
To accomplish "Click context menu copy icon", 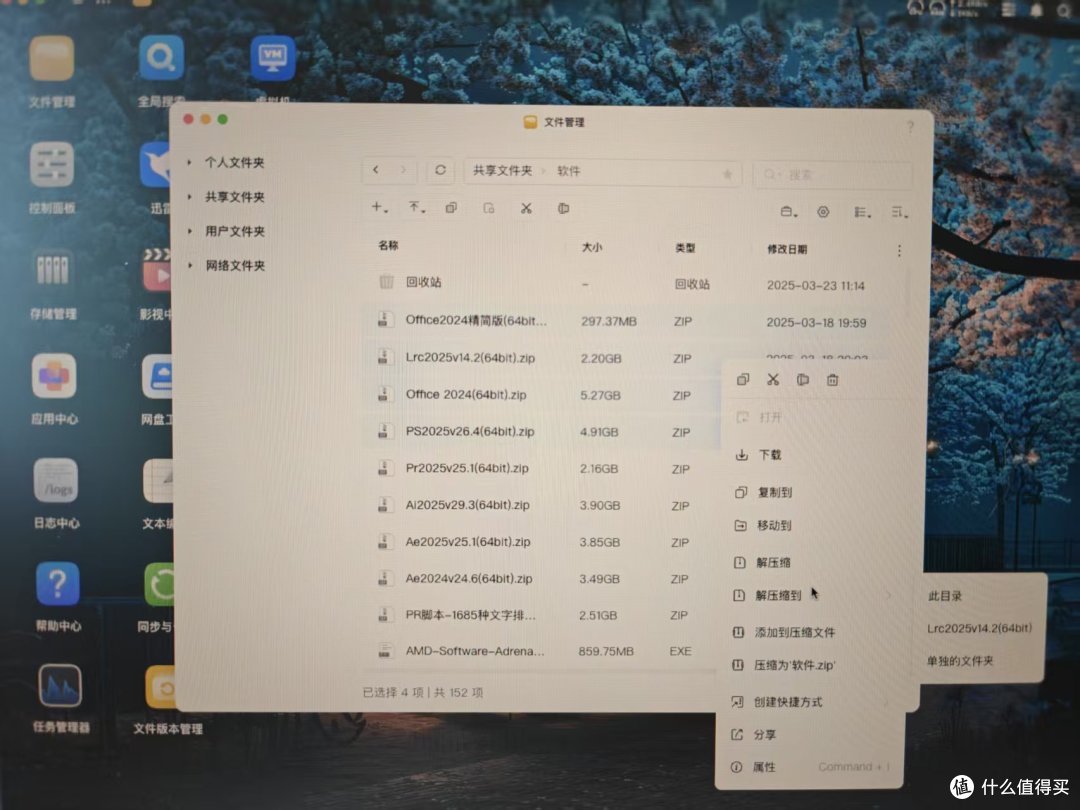I will pyautogui.click(x=742, y=380).
